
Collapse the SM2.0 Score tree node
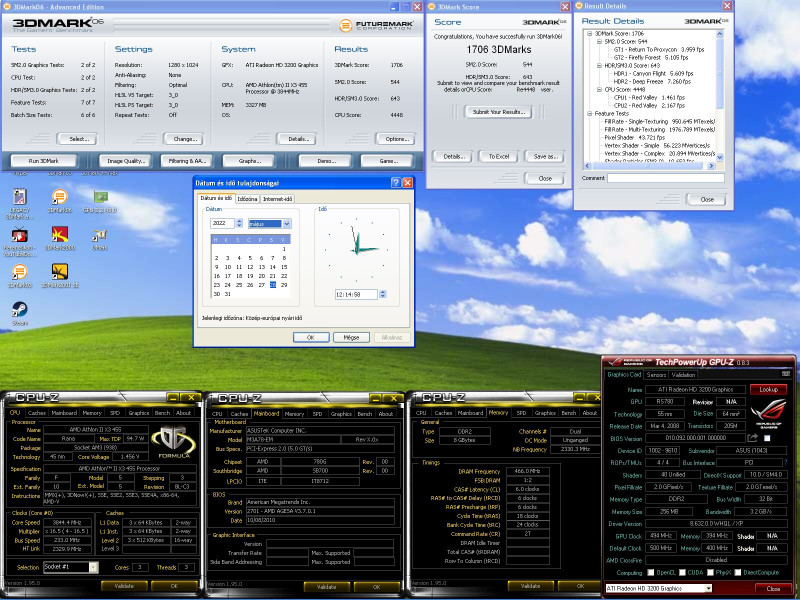(599, 42)
